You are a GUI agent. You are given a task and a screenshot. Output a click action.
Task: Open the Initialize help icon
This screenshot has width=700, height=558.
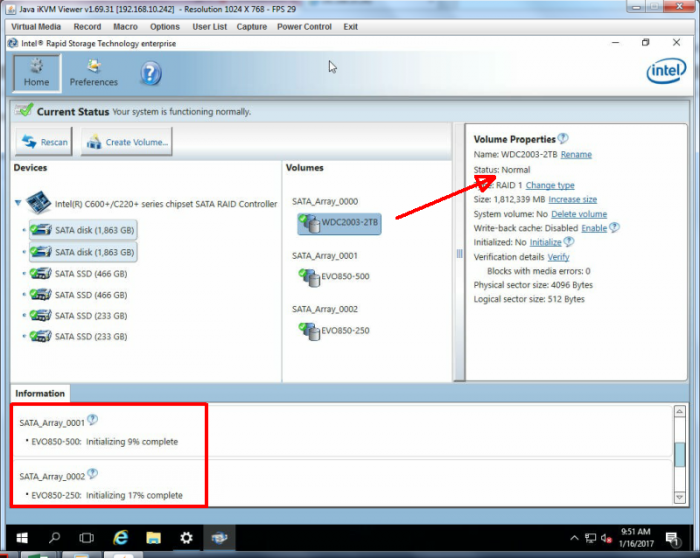pyautogui.click(x=569, y=242)
